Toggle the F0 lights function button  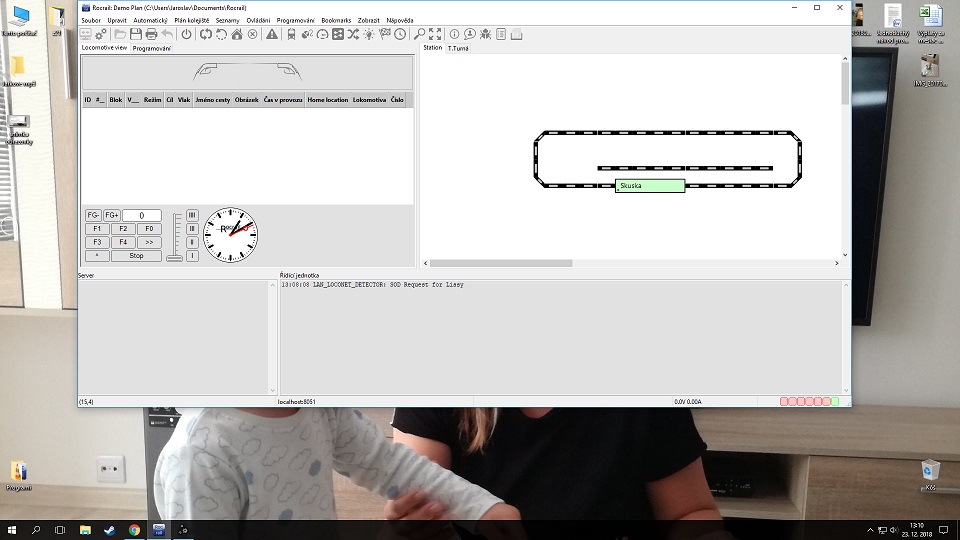coord(148,229)
